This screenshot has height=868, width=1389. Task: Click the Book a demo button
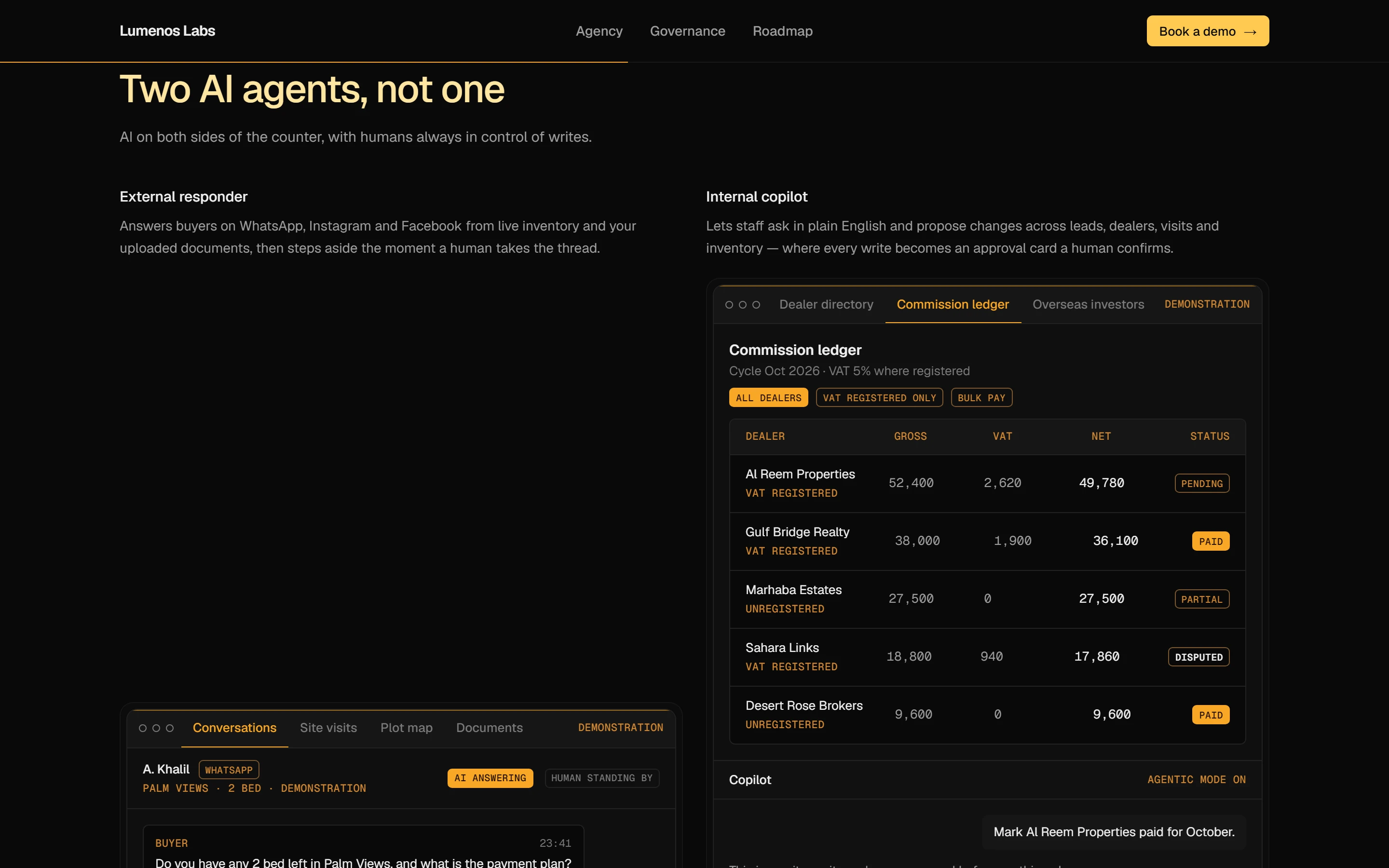click(x=1207, y=31)
